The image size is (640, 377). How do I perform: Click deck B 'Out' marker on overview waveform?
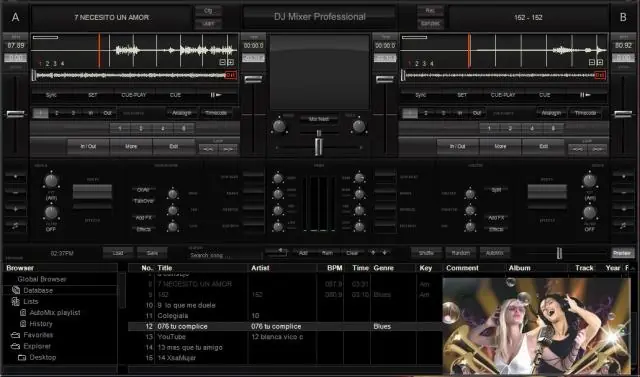coord(600,75)
